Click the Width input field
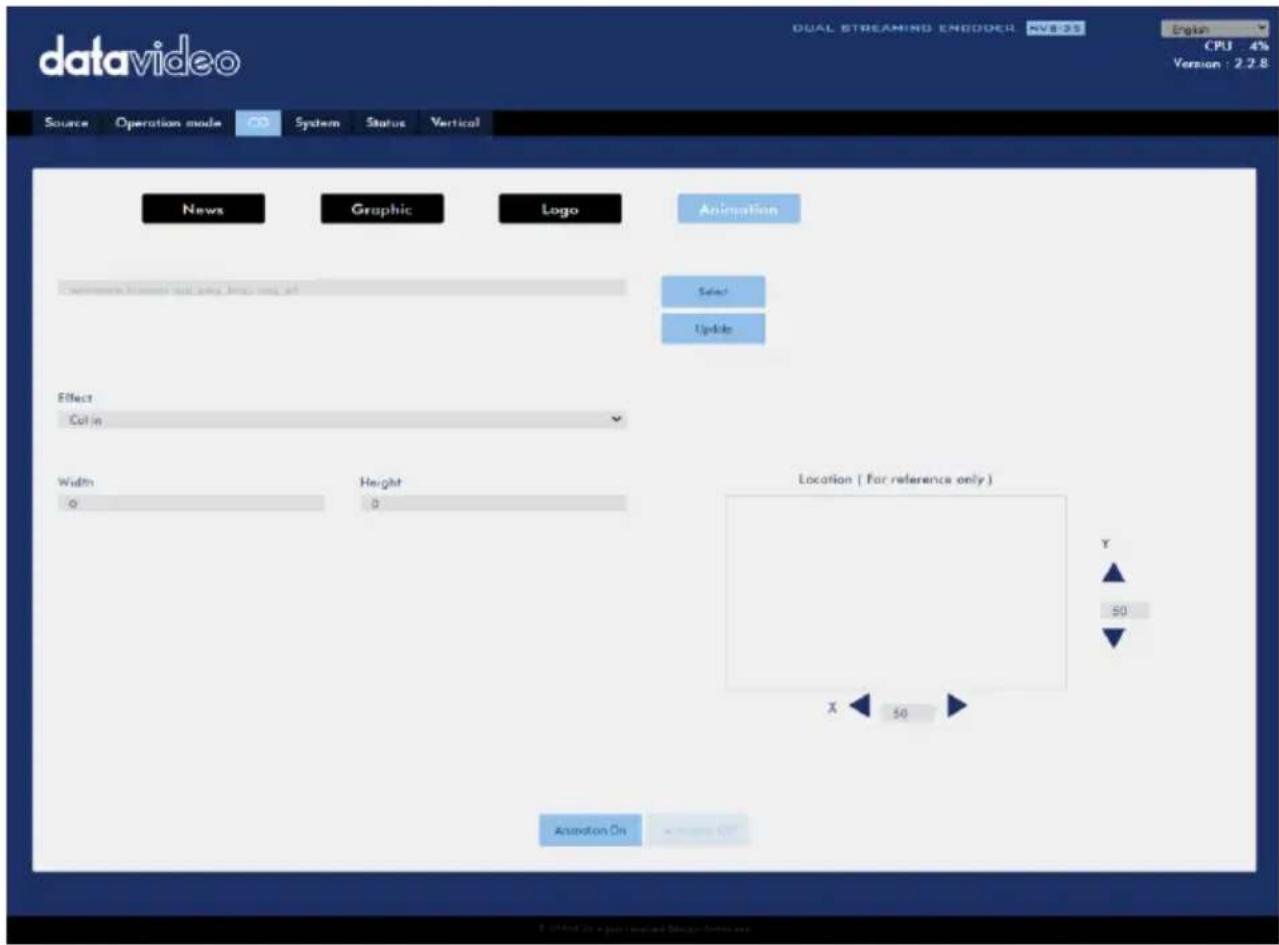1279x945 pixels. (x=191, y=504)
